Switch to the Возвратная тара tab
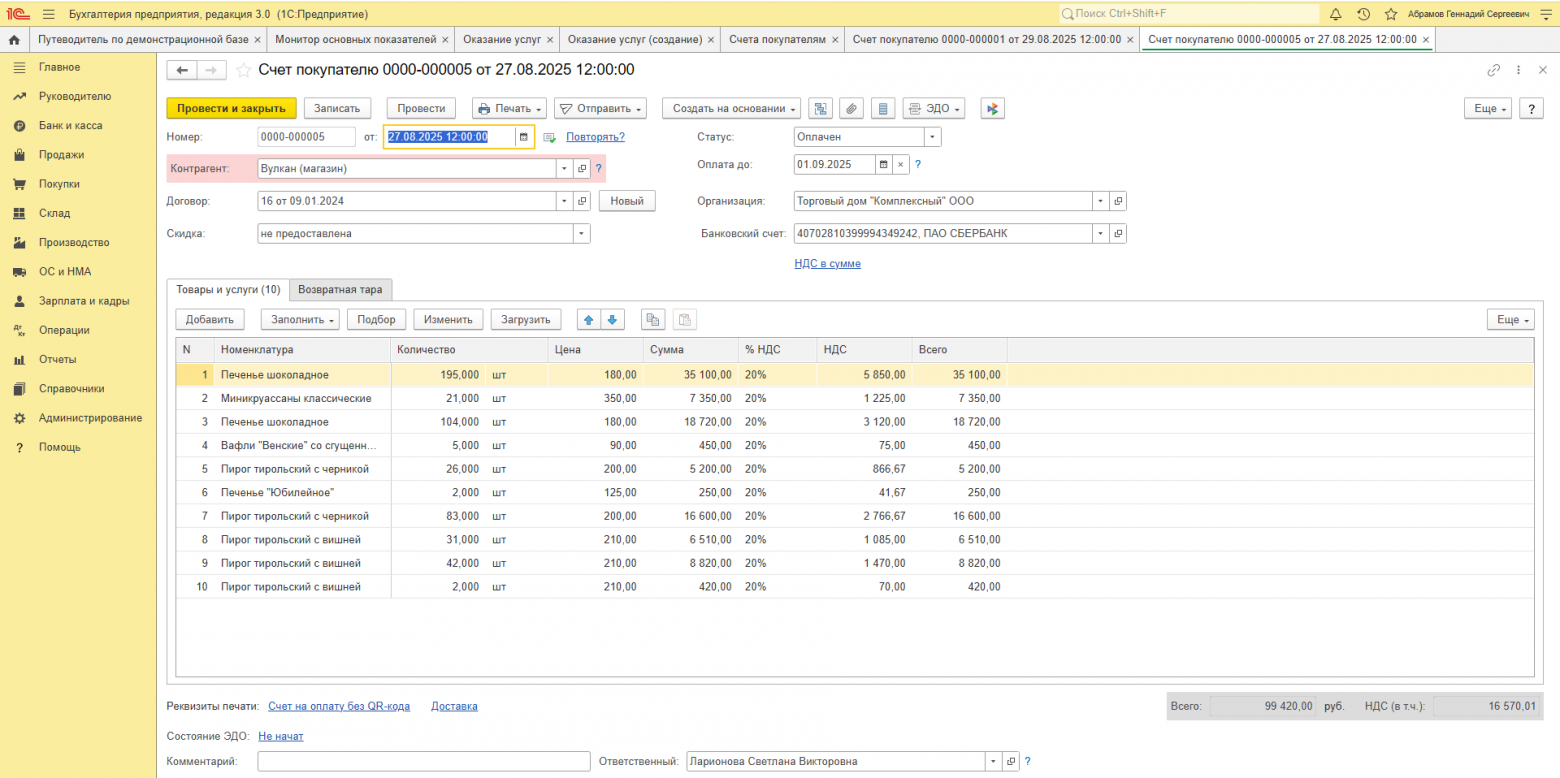The image size is (1560, 778). pyautogui.click(x=340, y=290)
